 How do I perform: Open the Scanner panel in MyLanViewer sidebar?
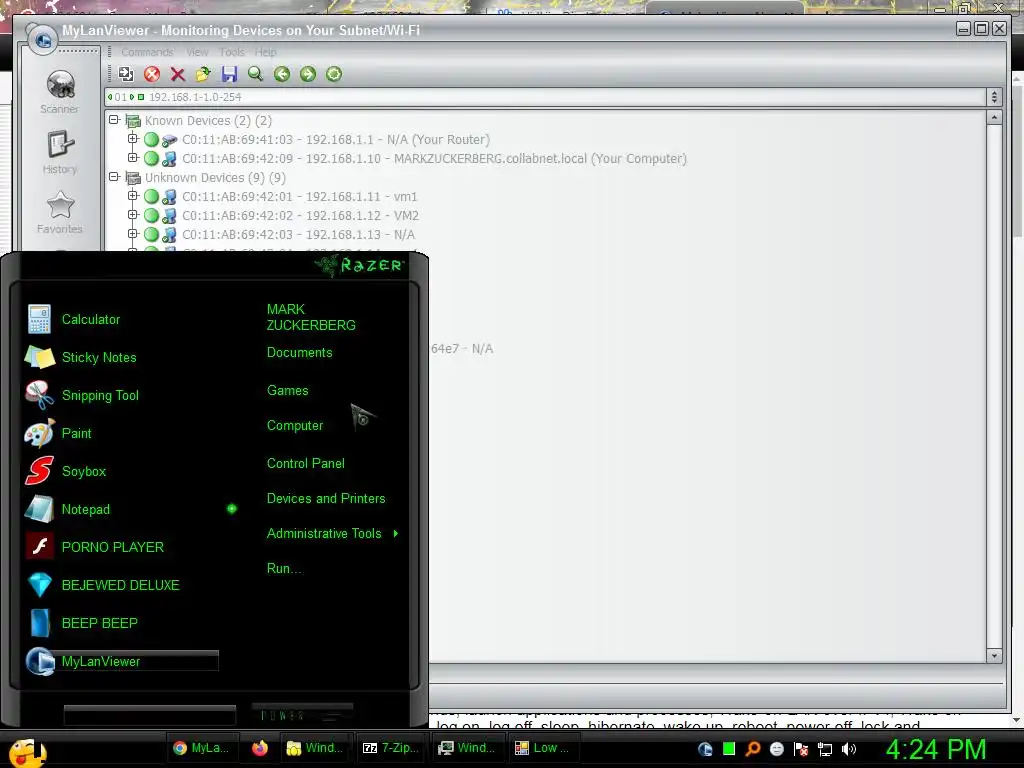(60, 91)
